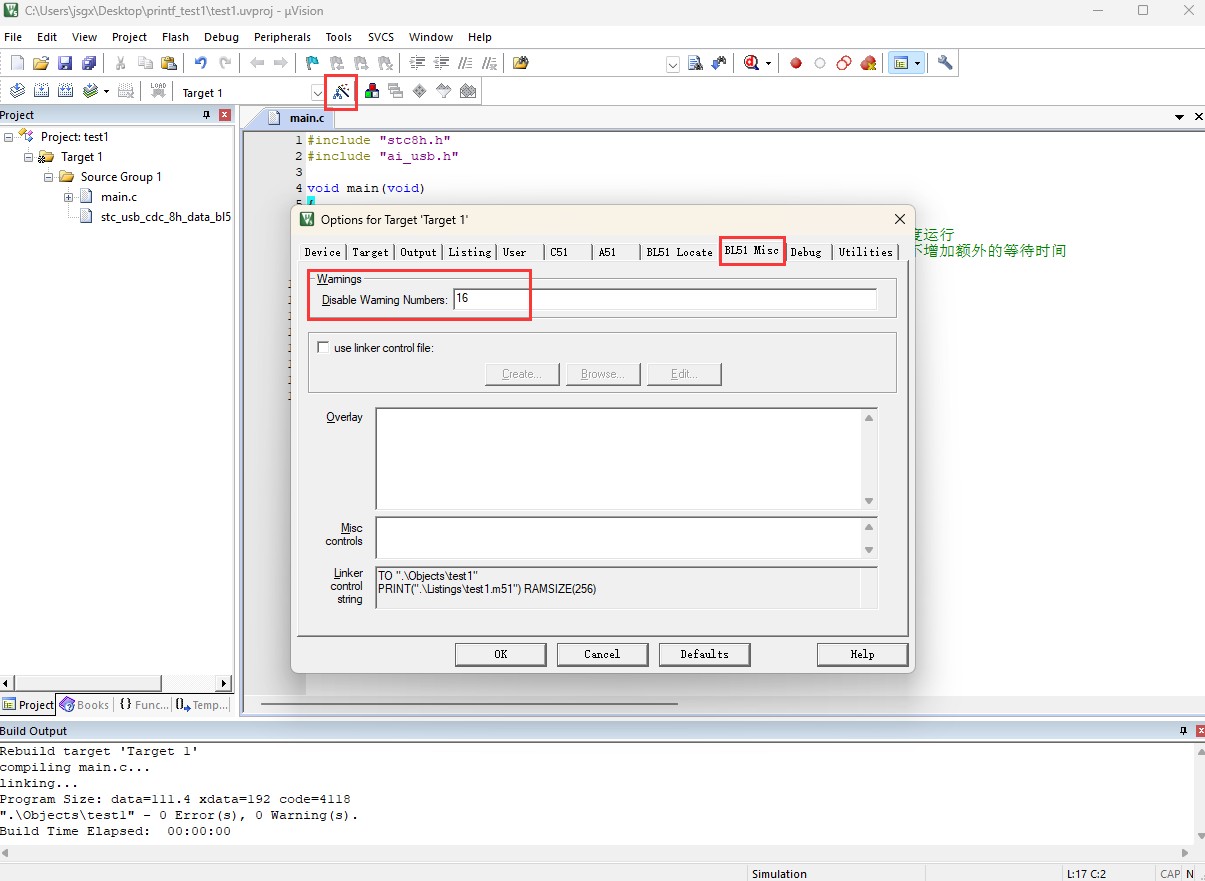Toggle bookmark with the flag icon
The image size is (1205, 881).
pyautogui.click(x=313, y=63)
